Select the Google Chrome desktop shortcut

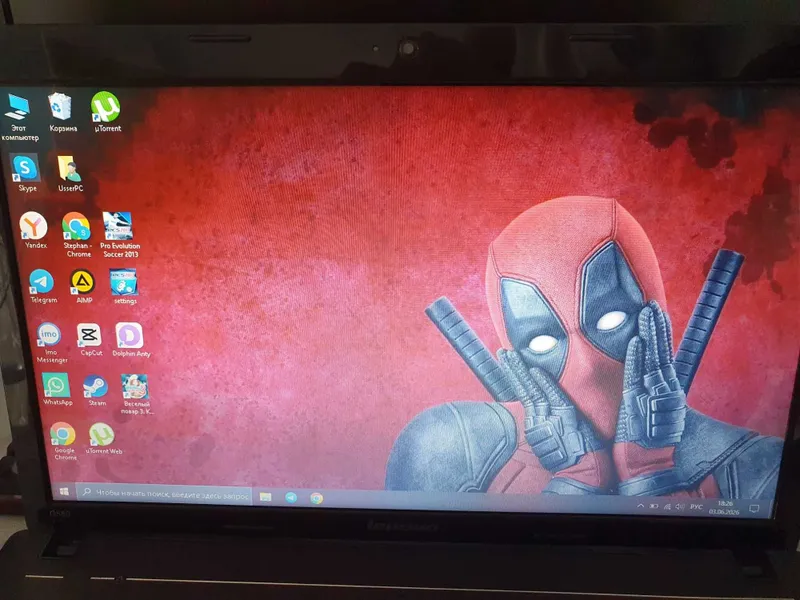coord(64,441)
